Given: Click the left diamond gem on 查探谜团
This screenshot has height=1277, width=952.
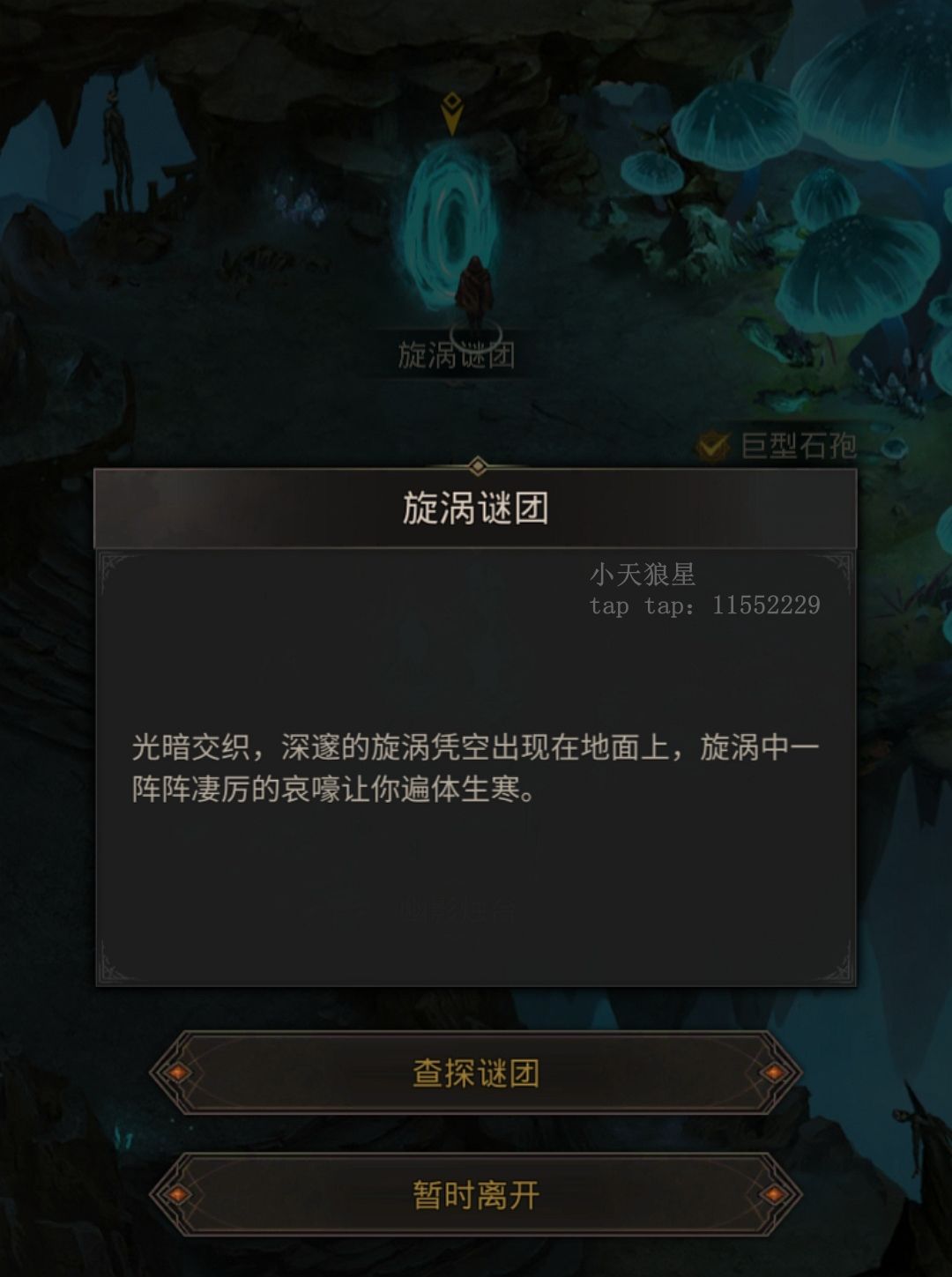Looking at the screenshot, I should 178,1073.
